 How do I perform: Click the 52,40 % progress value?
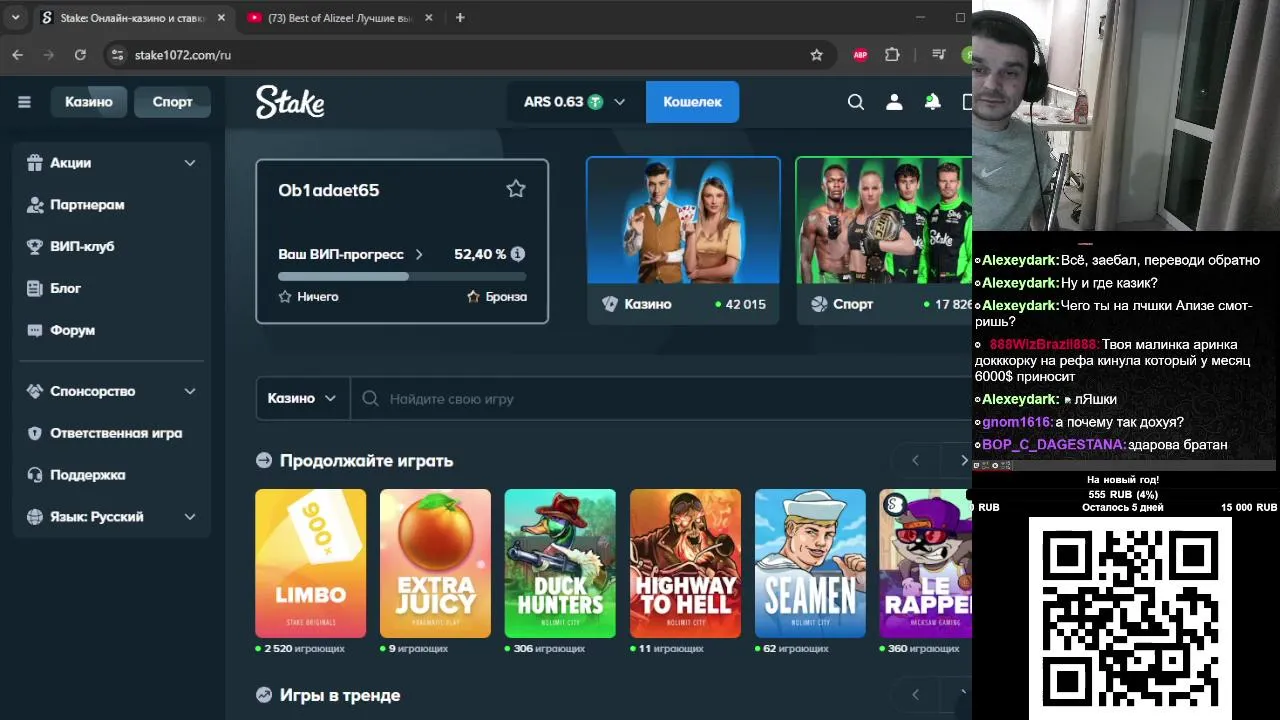(x=480, y=254)
